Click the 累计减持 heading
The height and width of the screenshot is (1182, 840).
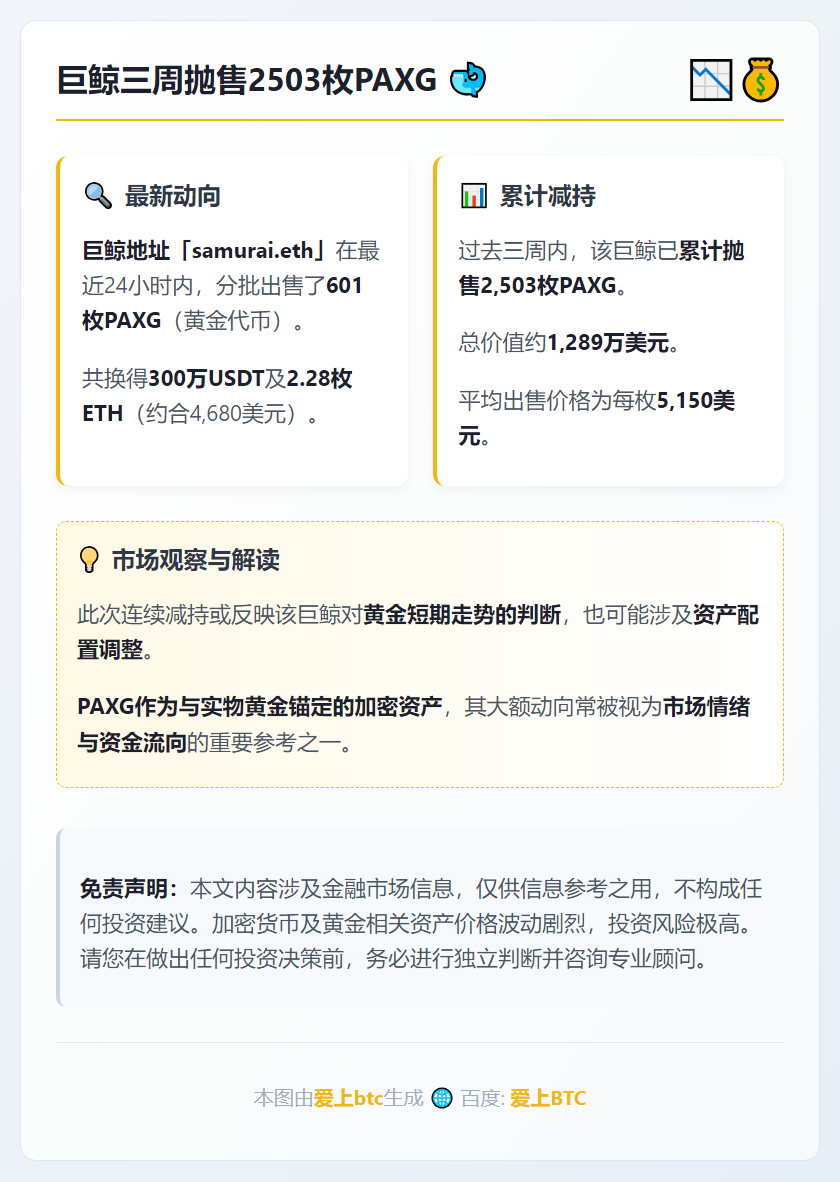[548, 196]
